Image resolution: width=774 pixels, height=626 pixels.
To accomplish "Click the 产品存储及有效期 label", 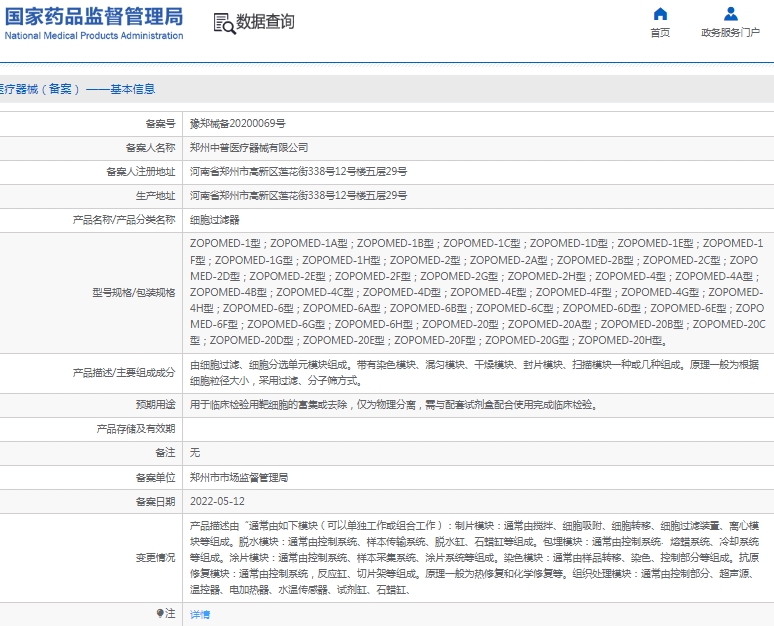I will click(136, 429).
